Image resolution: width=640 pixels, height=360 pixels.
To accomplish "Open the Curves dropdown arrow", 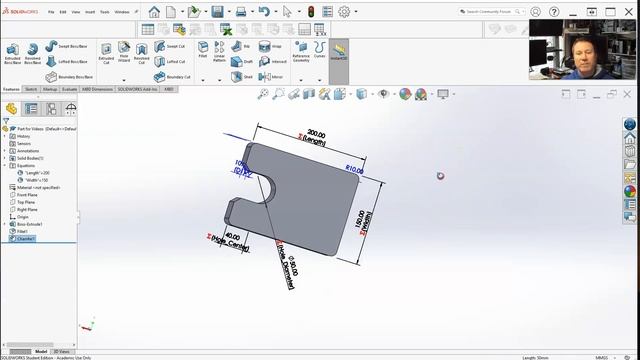I will pos(320,80).
